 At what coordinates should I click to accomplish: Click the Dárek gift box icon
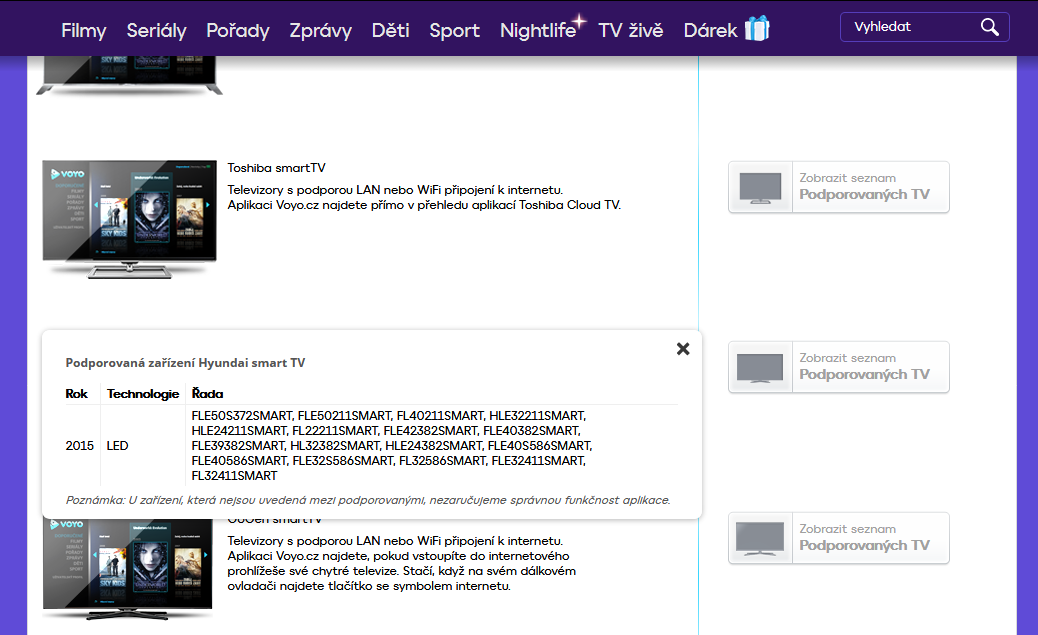[757, 29]
